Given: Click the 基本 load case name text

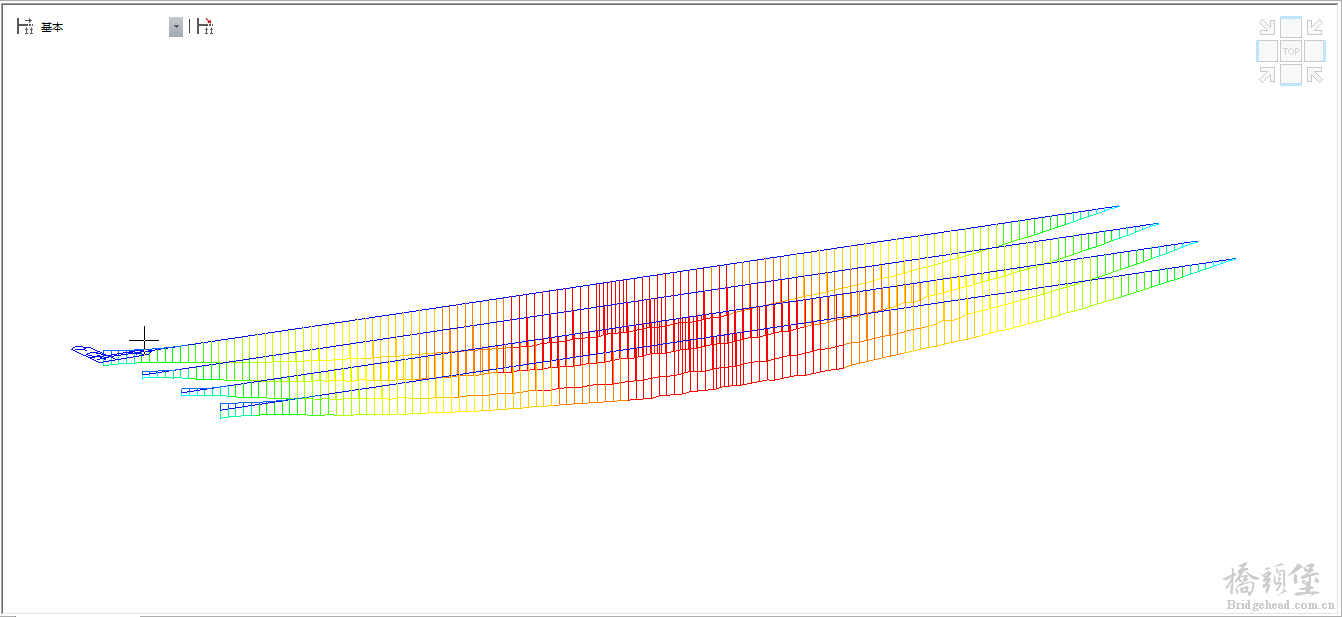Looking at the screenshot, I should pyautogui.click(x=52, y=28).
